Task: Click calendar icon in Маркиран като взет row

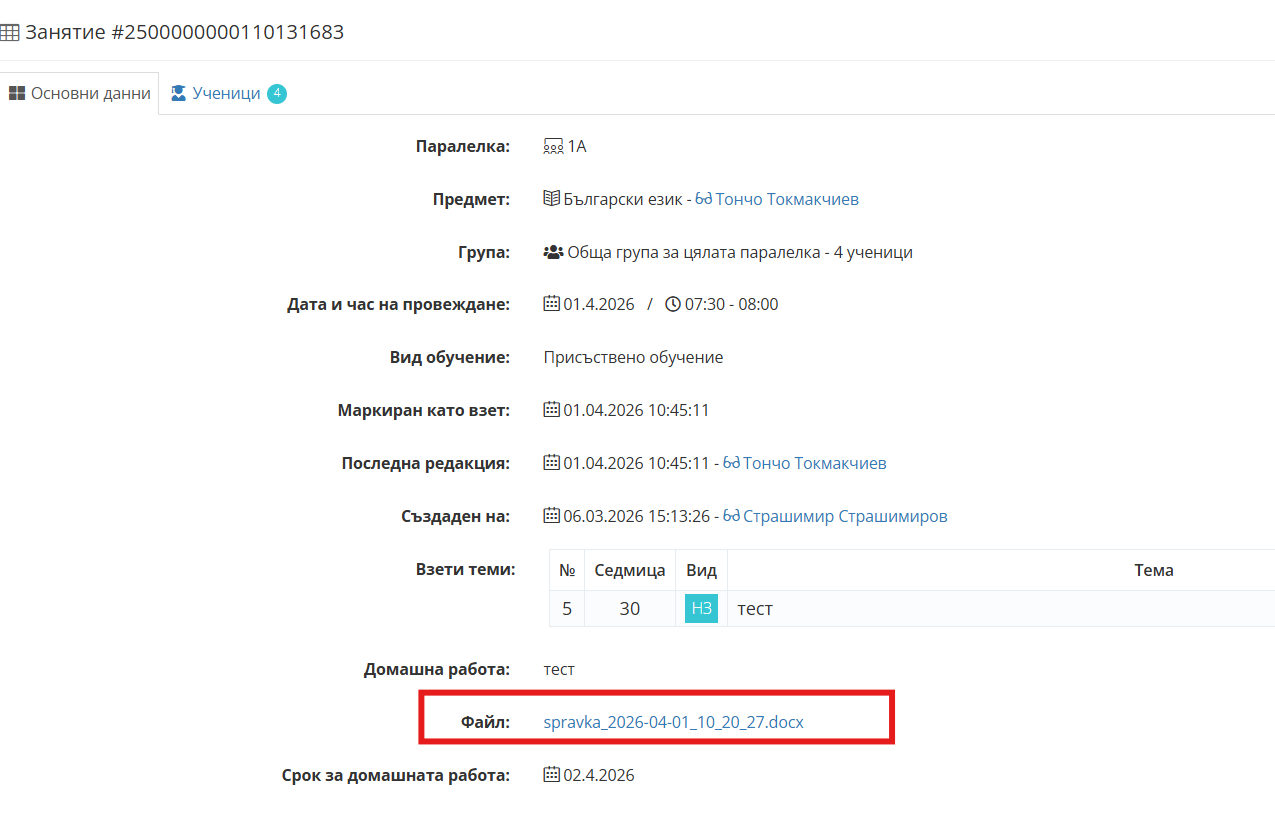Action: point(551,410)
